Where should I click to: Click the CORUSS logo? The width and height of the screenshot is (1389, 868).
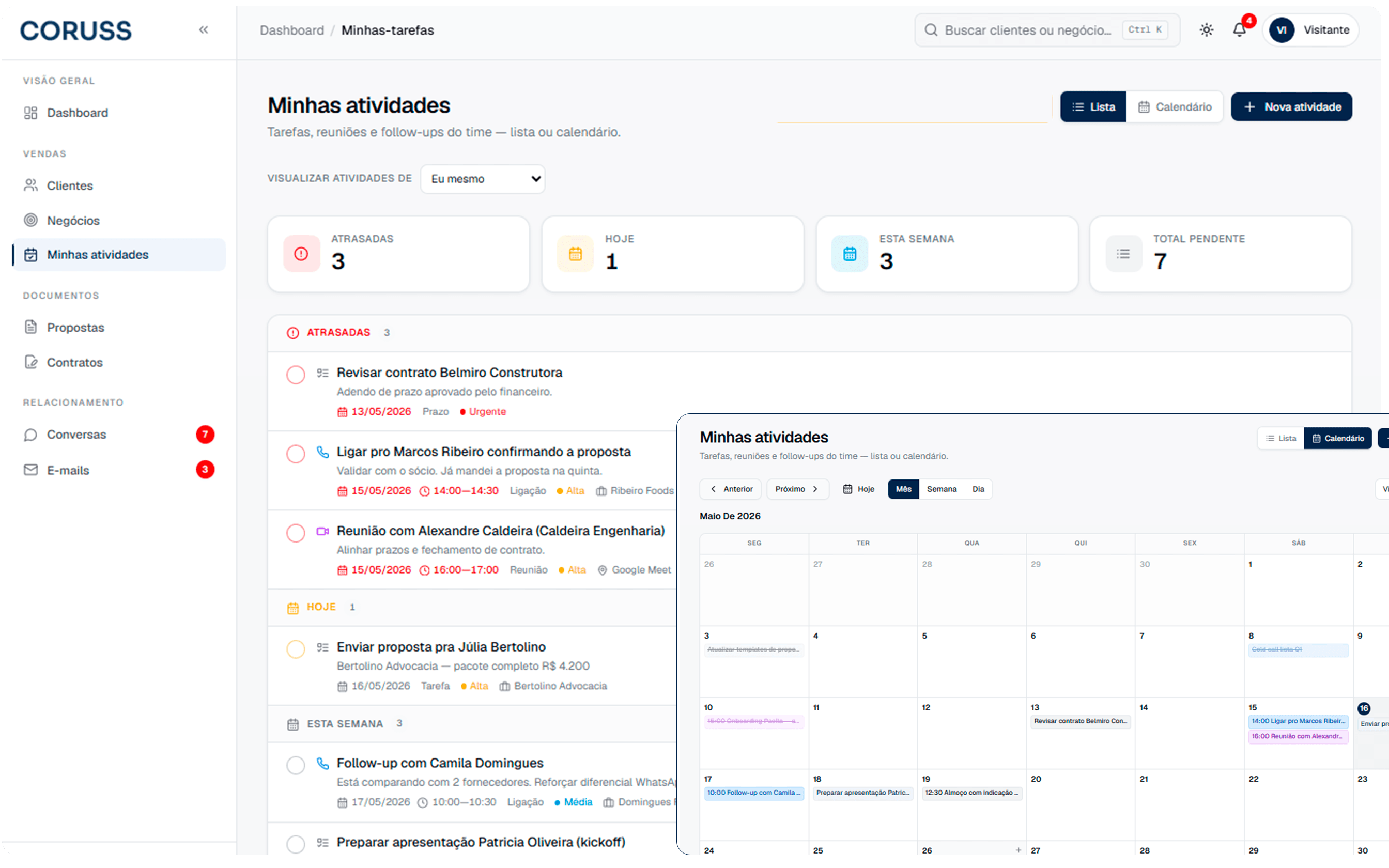click(x=76, y=30)
